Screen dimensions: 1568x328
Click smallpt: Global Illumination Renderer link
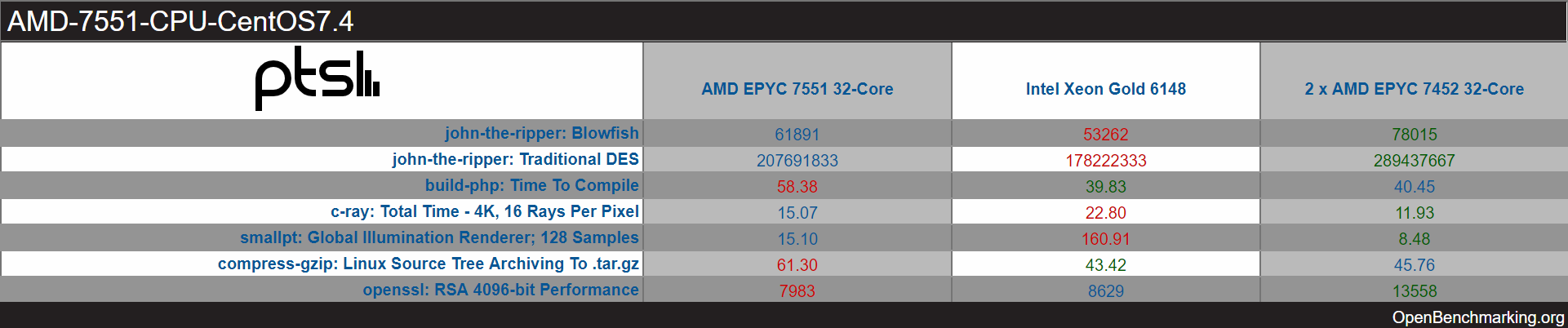[439, 237]
